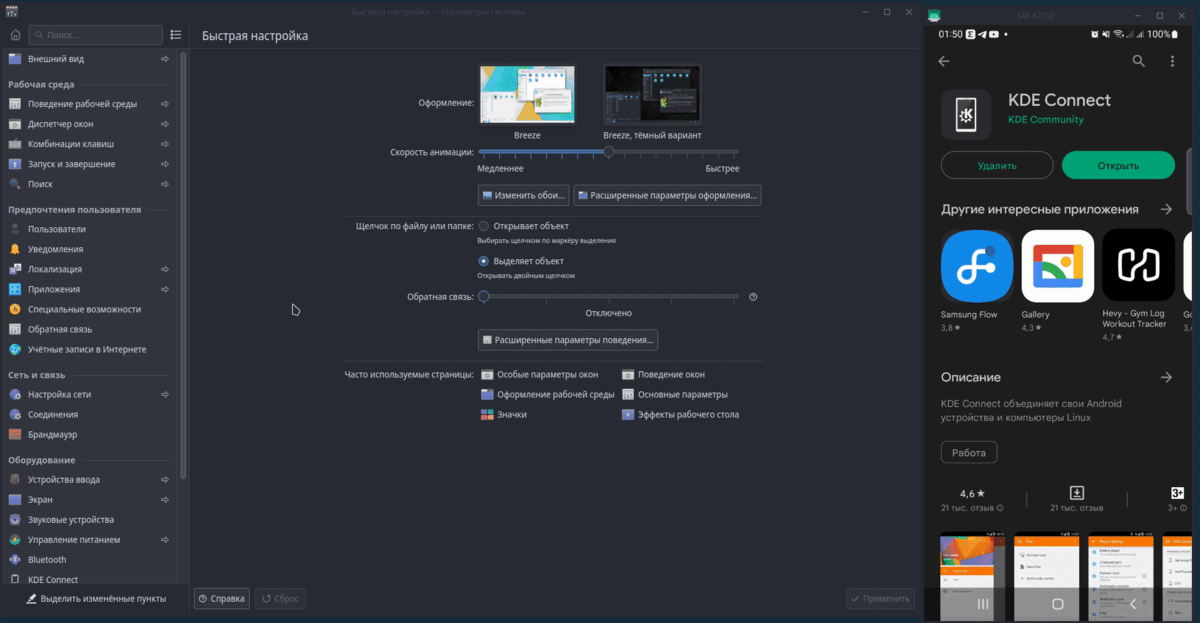Click the Изменить обои button
This screenshot has width=1200, height=623.
pyautogui.click(x=523, y=195)
